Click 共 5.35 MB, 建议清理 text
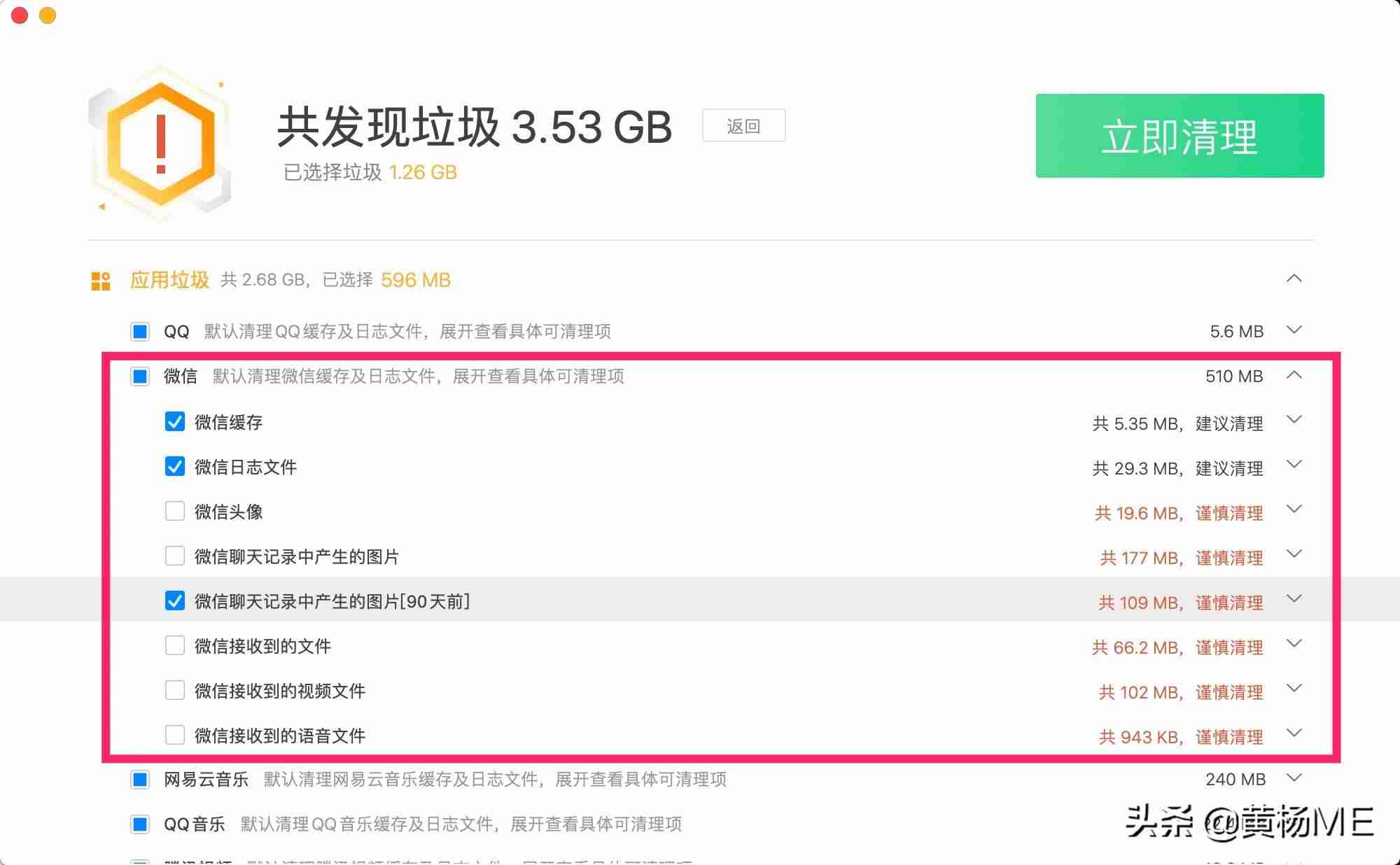 pyautogui.click(x=1178, y=423)
